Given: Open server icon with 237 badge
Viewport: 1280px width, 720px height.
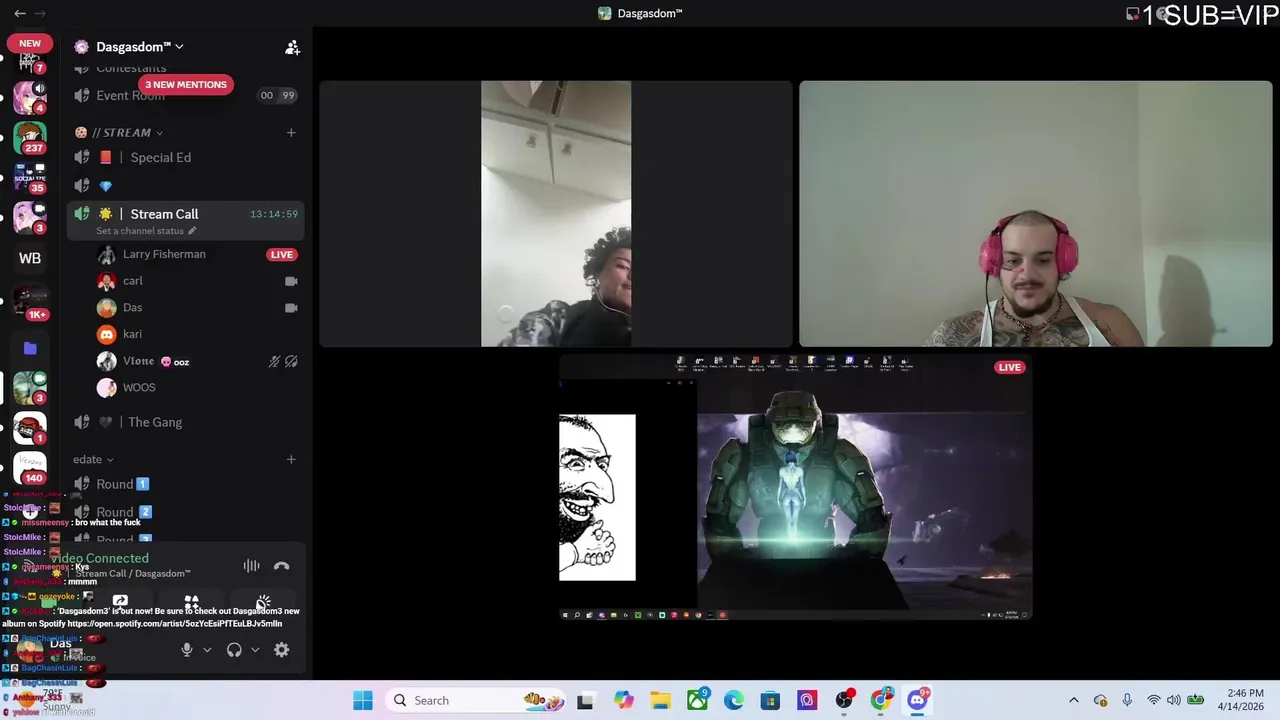Looking at the screenshot, I should tap(30, 138).
